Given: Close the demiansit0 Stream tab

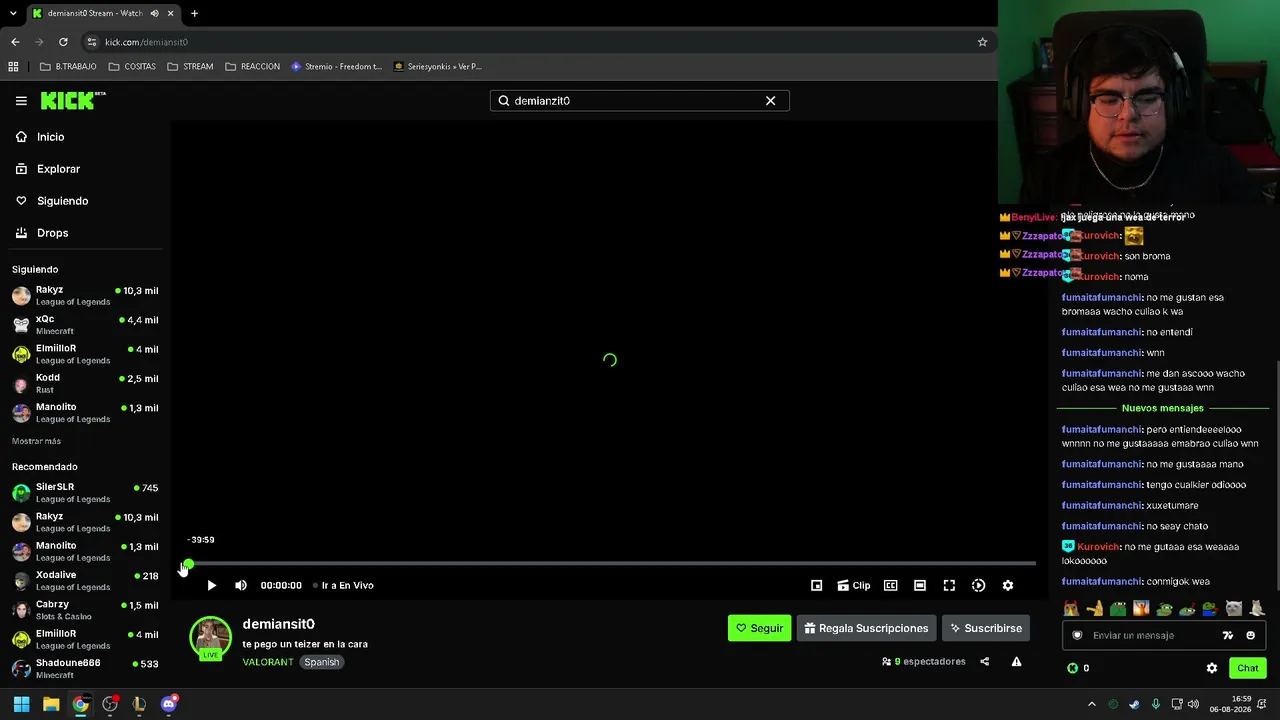Looking at the screenshot, I should tap(171, 13).
